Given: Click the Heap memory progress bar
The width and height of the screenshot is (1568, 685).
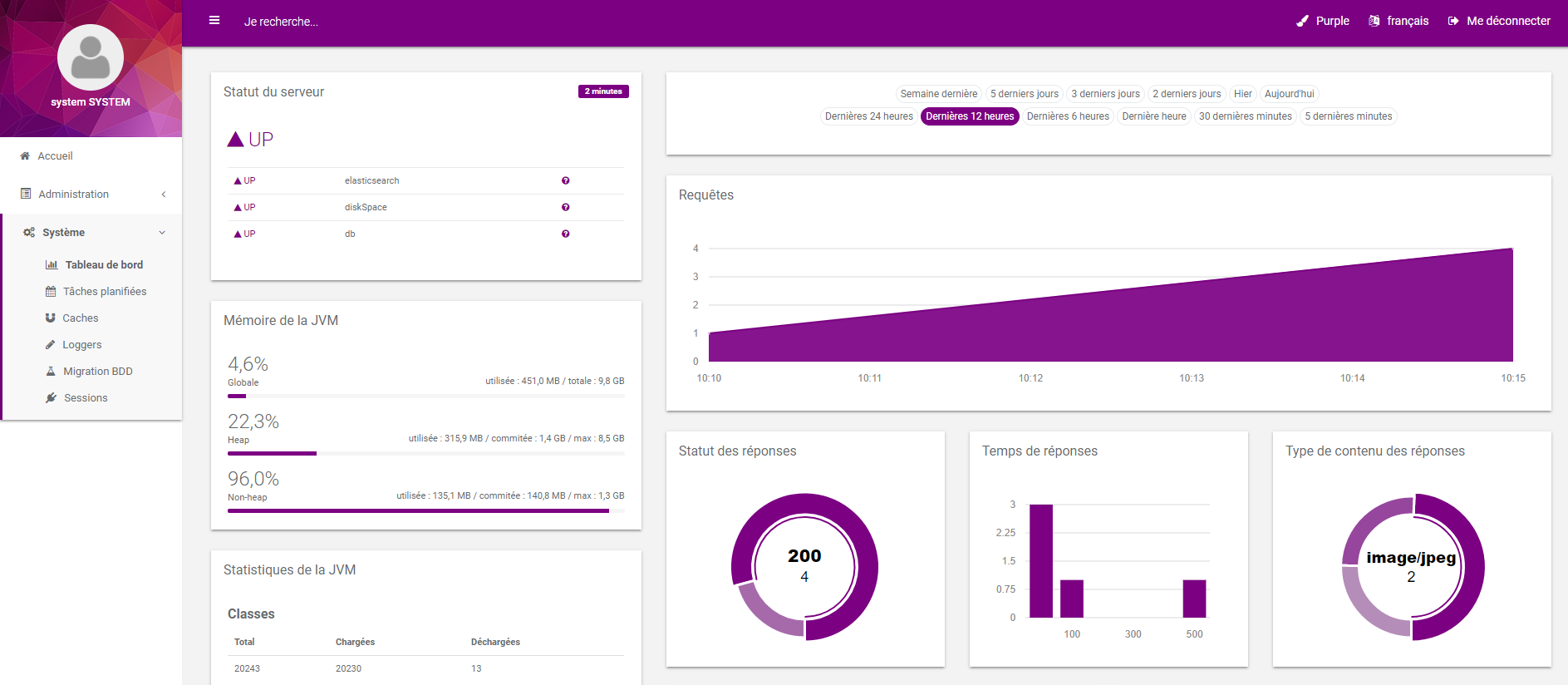Looking at the screenshot, I should click(x=426, y=454).
